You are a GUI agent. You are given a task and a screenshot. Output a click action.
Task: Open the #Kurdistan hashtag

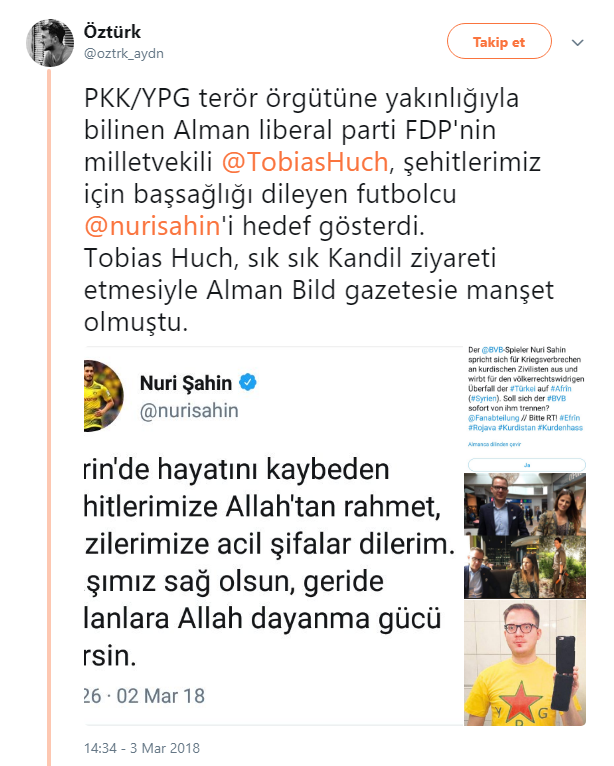click(x=517, y=428)
